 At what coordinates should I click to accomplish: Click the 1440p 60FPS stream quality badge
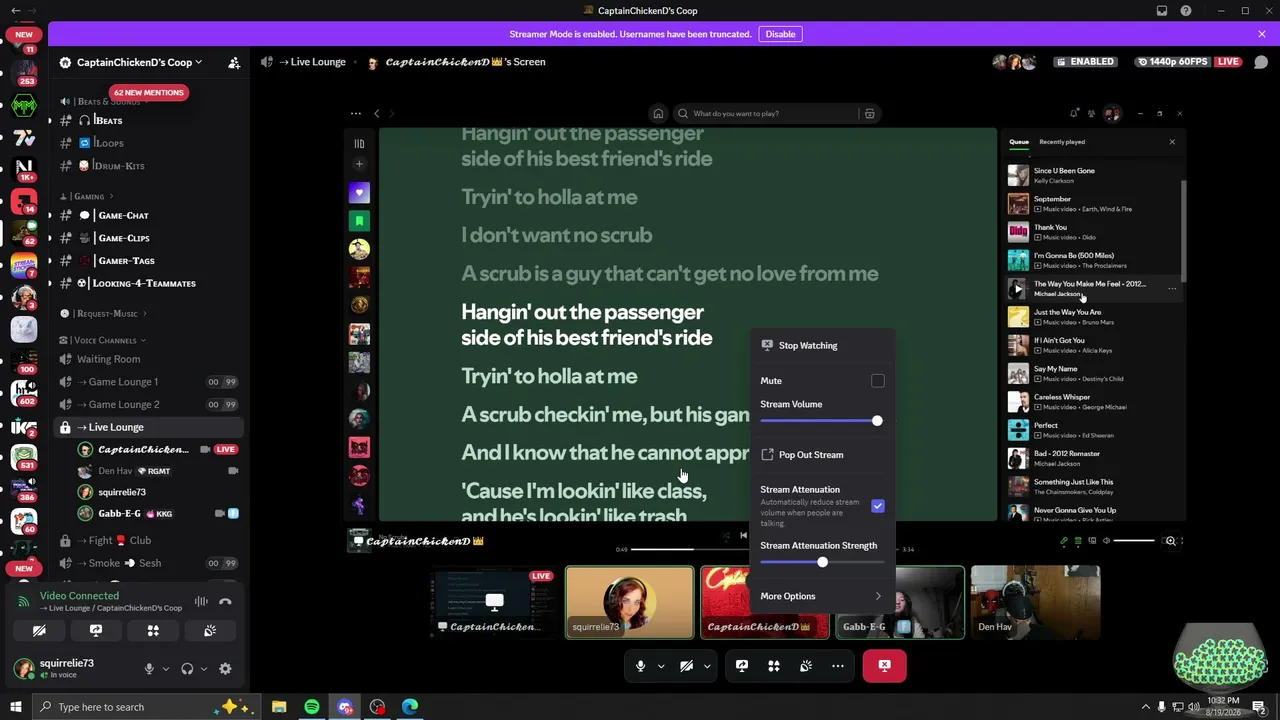[x=1174, y=62]
